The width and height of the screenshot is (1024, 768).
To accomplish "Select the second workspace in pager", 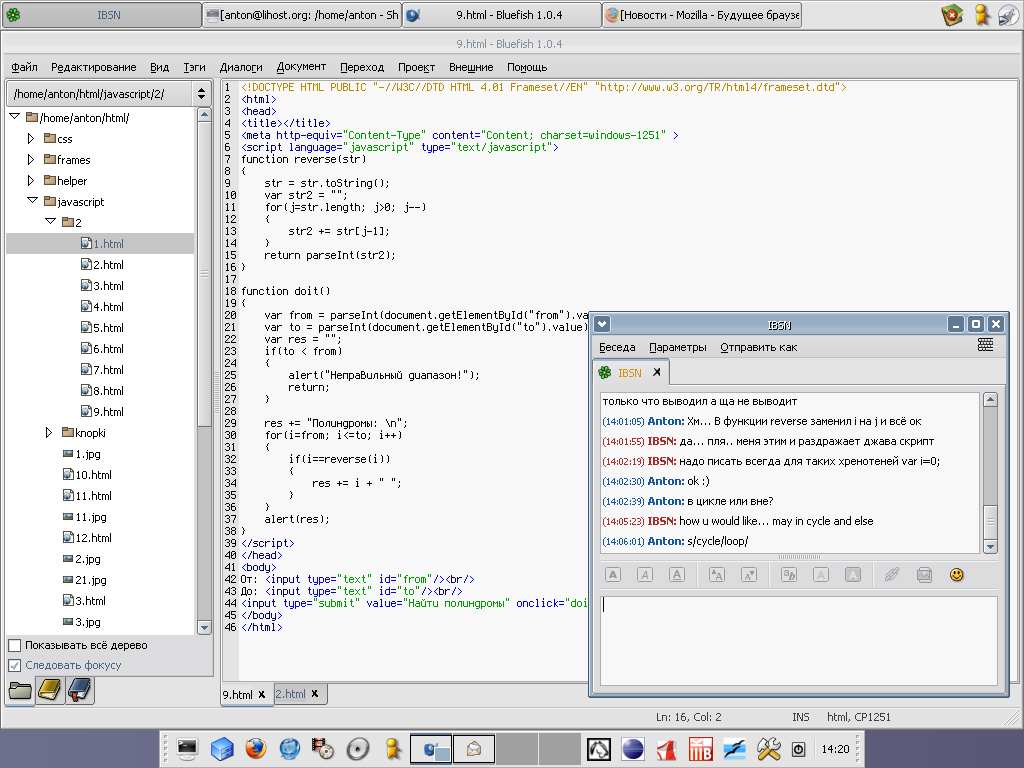I will click(474, 749).
